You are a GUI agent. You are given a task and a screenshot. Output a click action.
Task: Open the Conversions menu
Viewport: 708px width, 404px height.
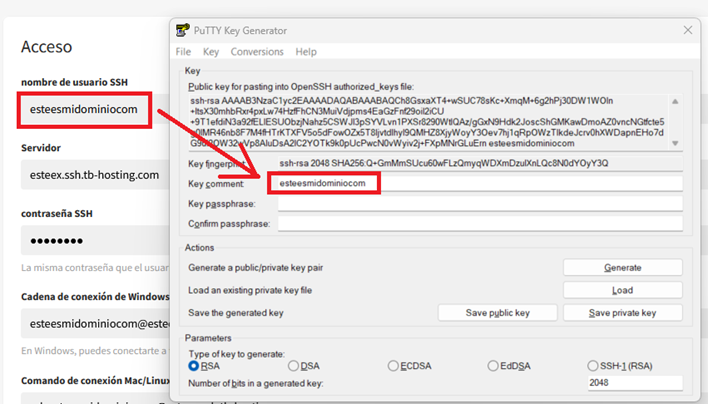(257, 51)
